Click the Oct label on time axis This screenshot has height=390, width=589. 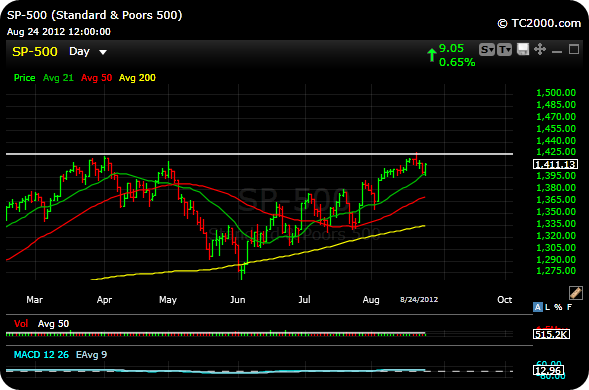504,300
